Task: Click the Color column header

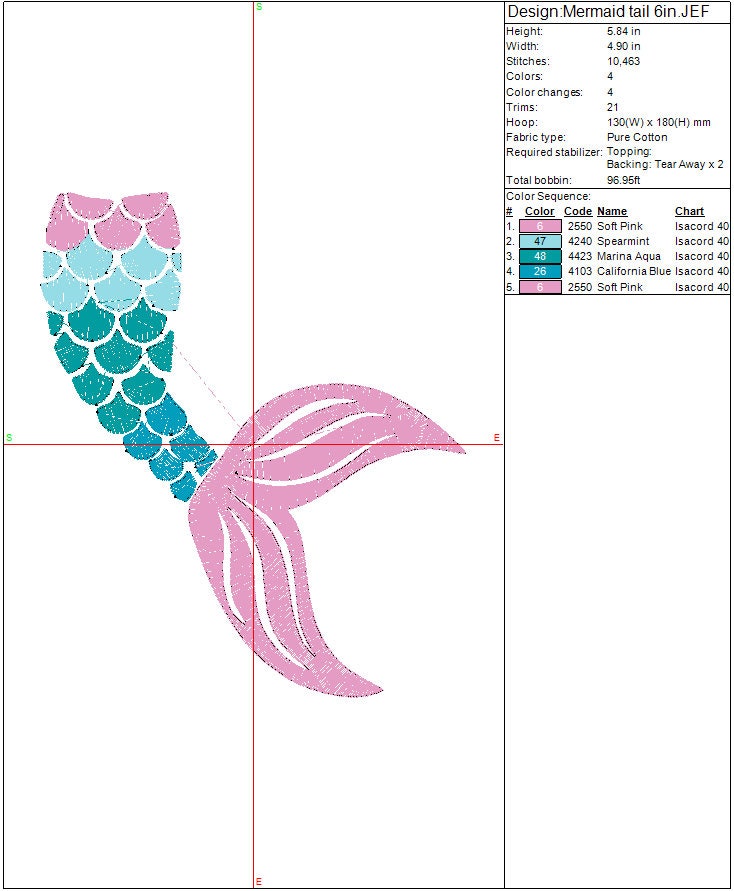Action: tap(540, 212)
